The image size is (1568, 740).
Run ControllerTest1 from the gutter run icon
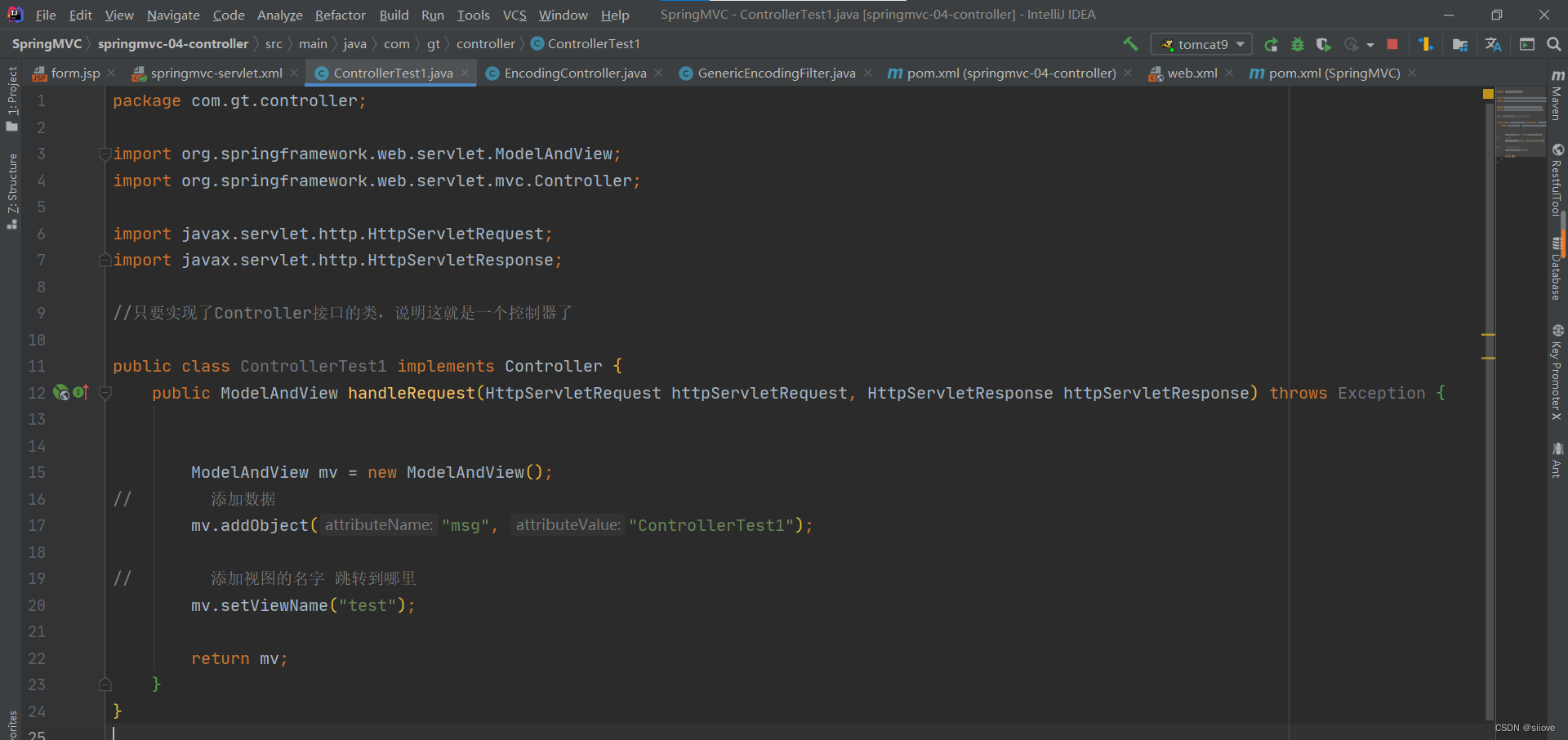tap(60, 393)
